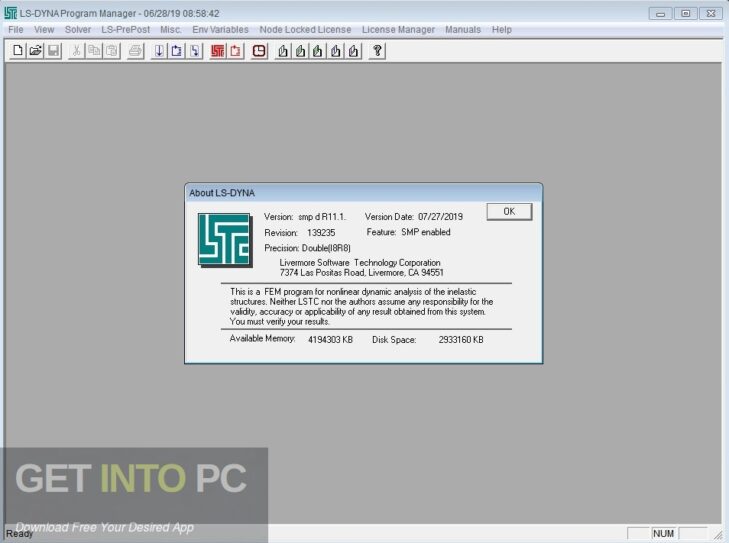
Task: Click the light green document toolbar icon
Action: [x=300, y=51]
